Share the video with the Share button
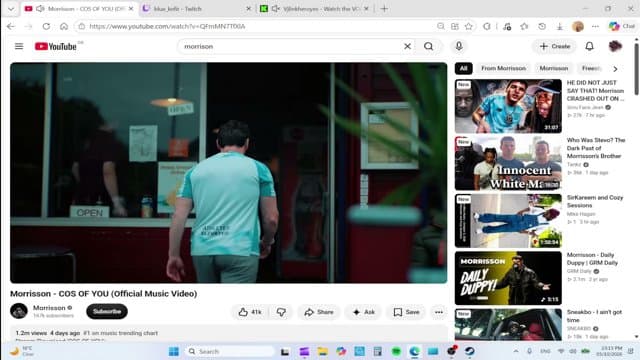This screenshot has height=360, width=640. point(319,312)
